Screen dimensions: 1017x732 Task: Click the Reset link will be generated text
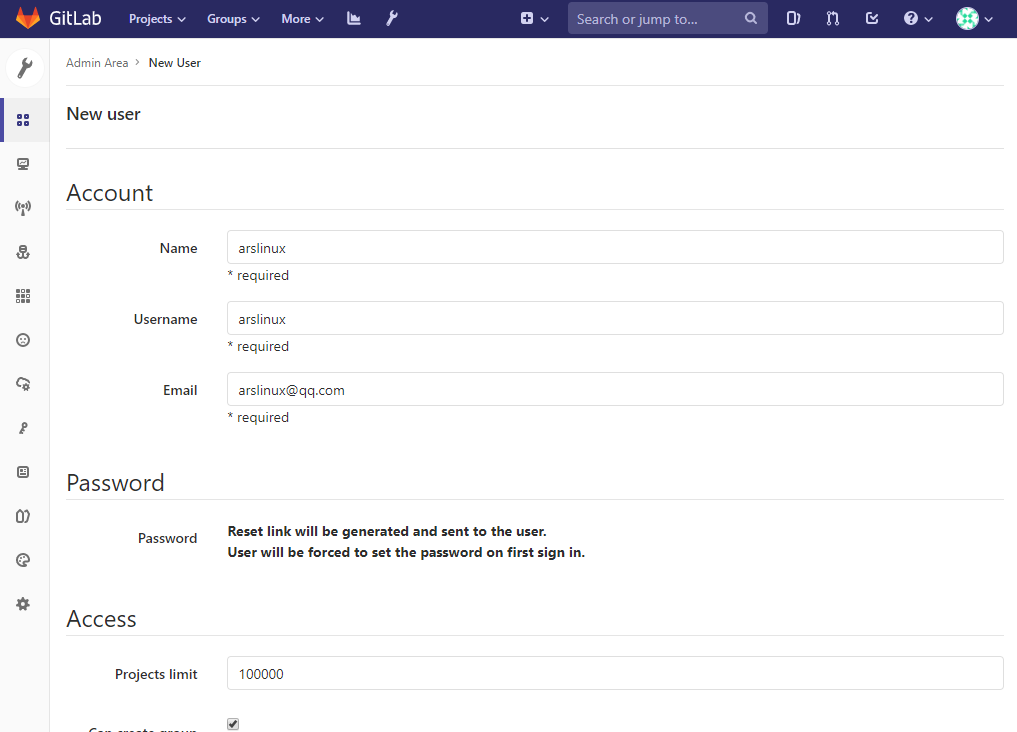pos(387,532)
